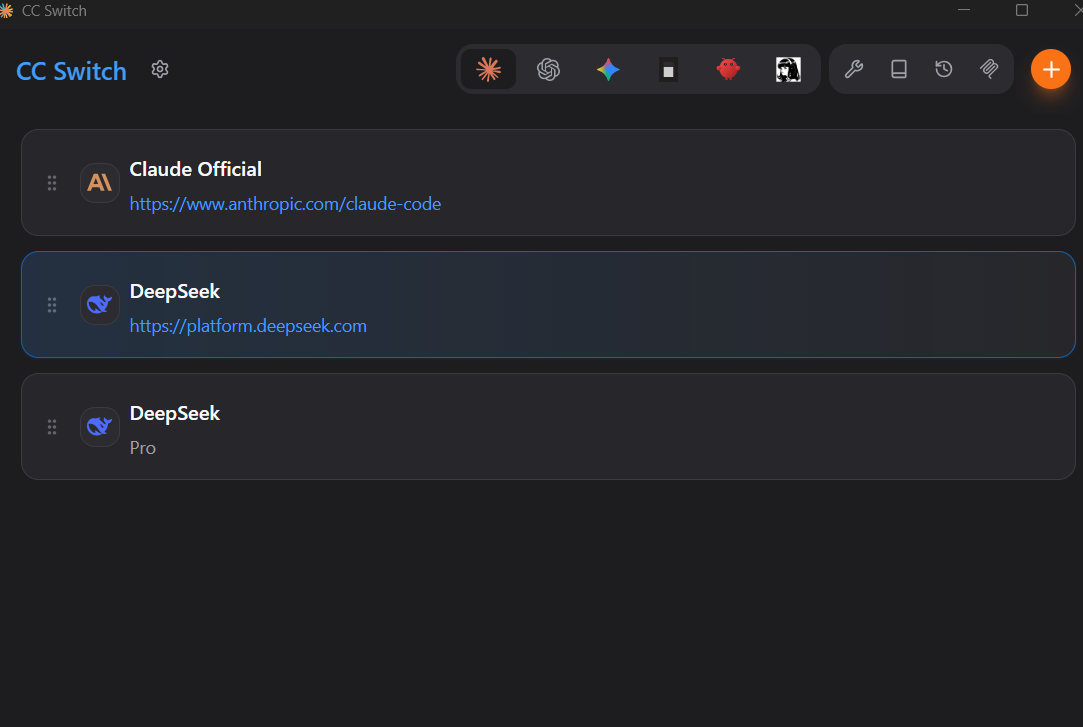The image size is (1083, 727).
Task: Switch to the OpenAI knot logo tab
Action: point(548,69)
